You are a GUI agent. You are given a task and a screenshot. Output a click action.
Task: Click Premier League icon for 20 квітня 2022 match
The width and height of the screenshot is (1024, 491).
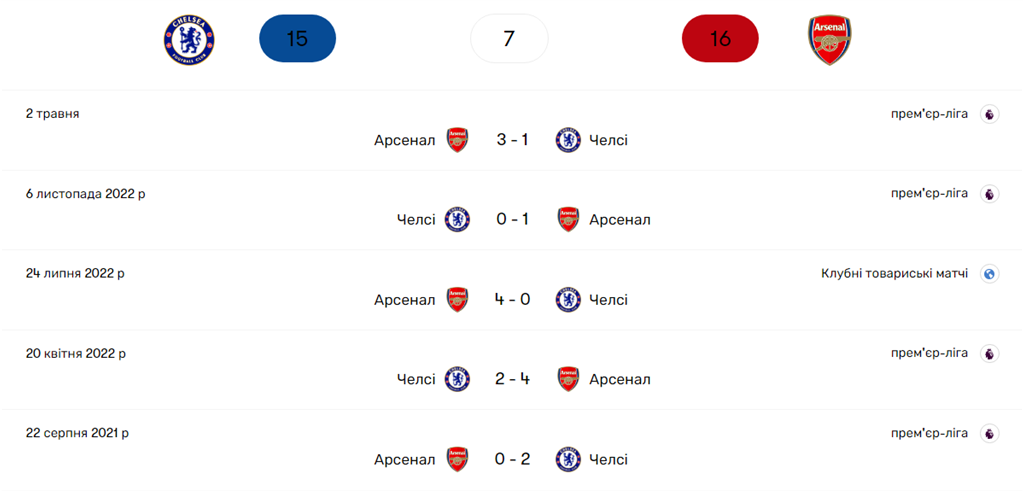(x=989, y=354)
